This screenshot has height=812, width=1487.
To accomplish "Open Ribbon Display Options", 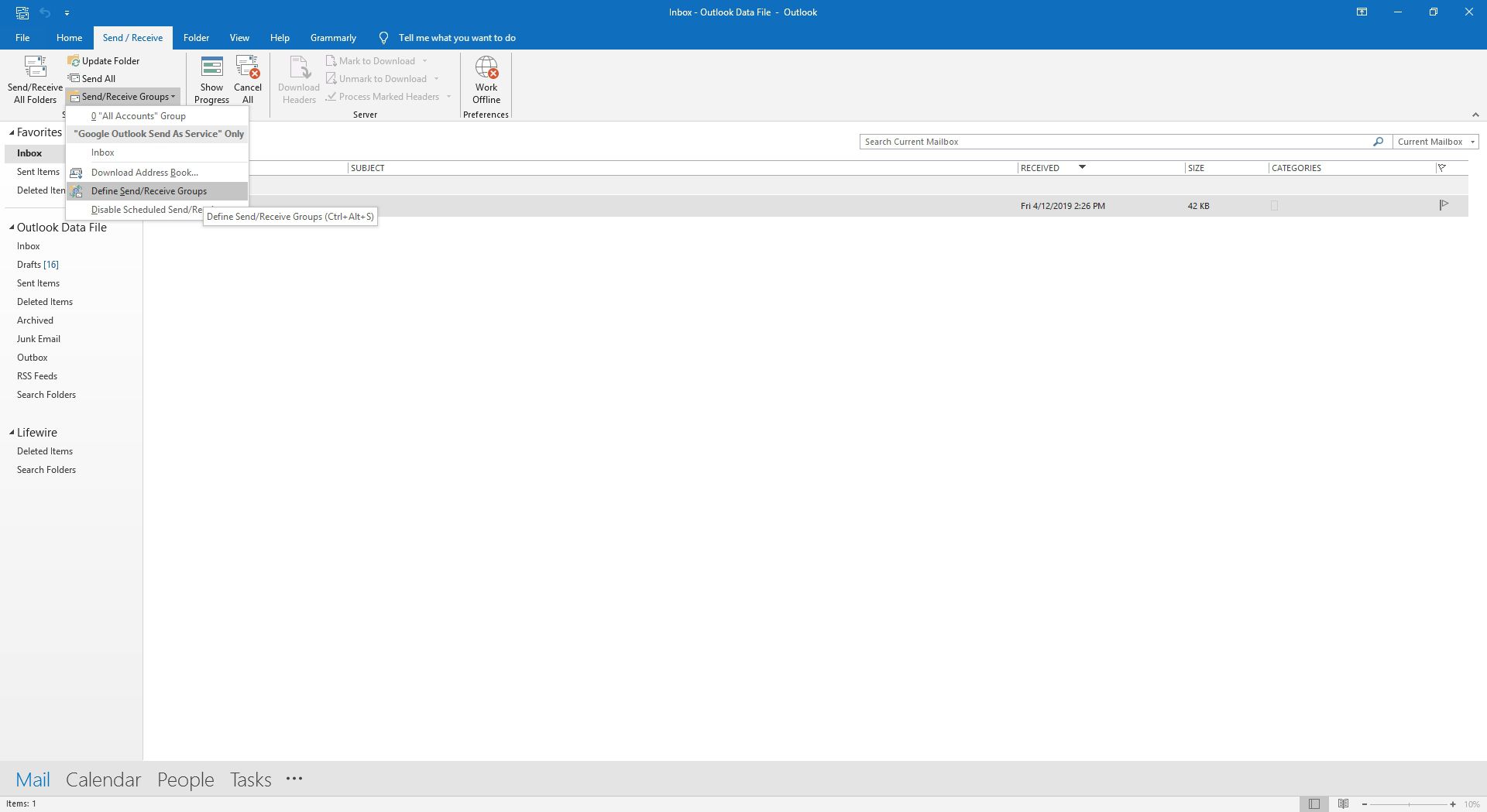I will tap(1362, 12).
